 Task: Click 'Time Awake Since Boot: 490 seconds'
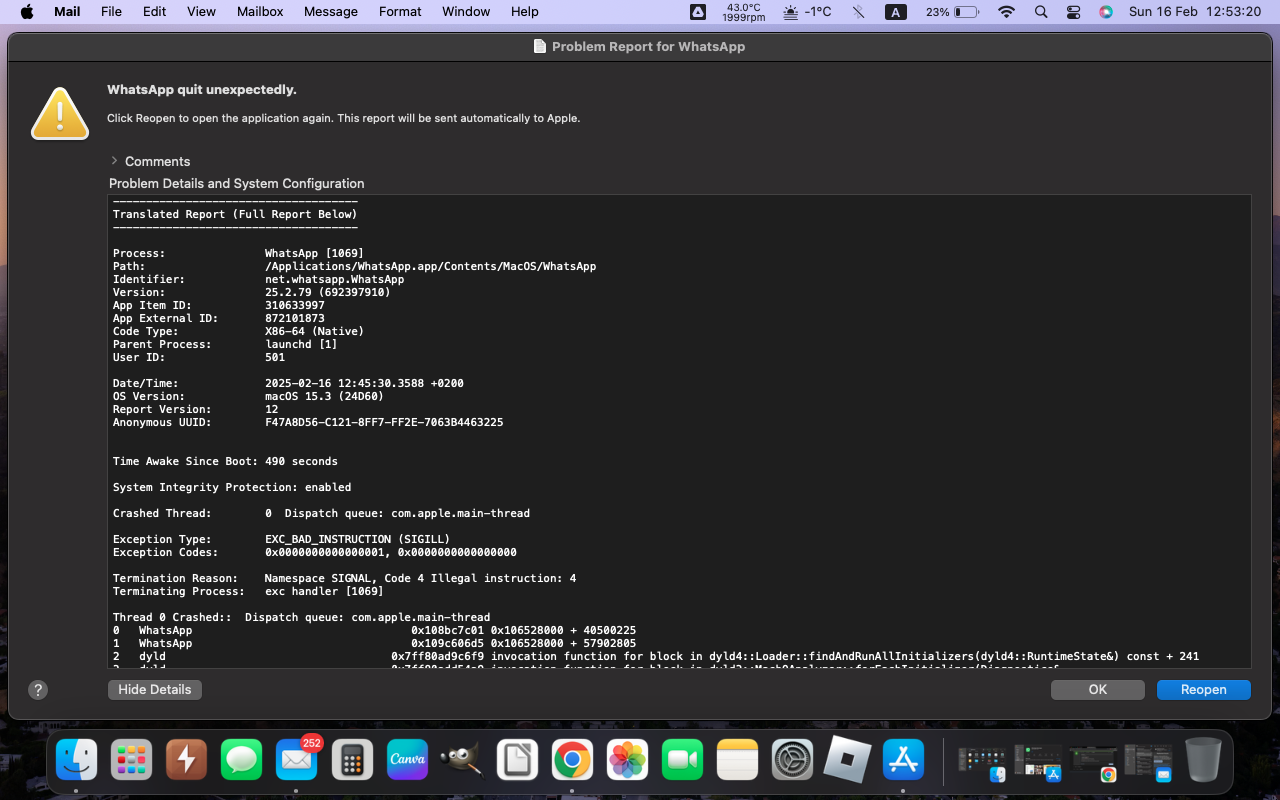pyautogui.click(x=225, y=461)
